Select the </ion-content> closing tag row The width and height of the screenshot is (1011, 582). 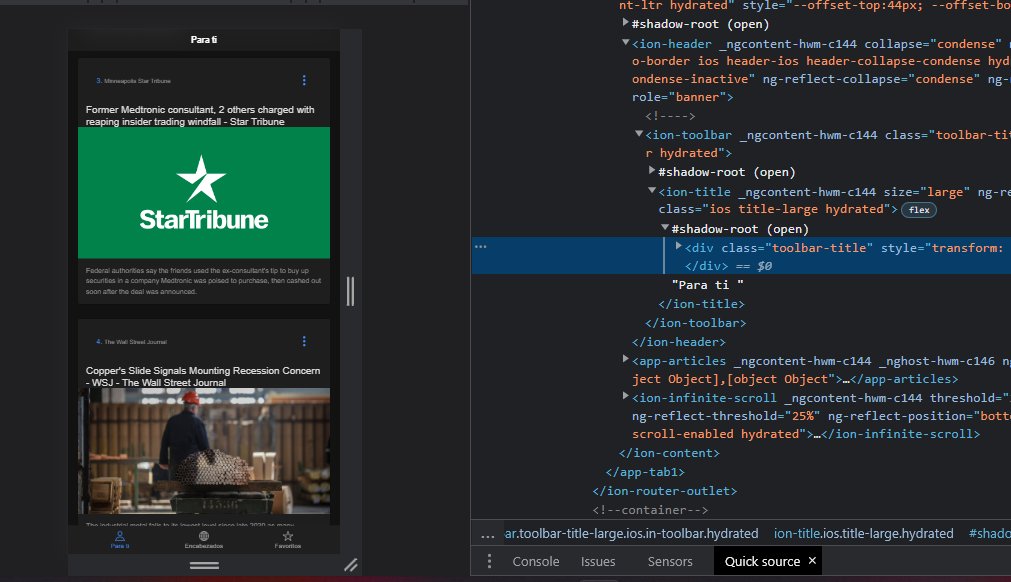669,453
